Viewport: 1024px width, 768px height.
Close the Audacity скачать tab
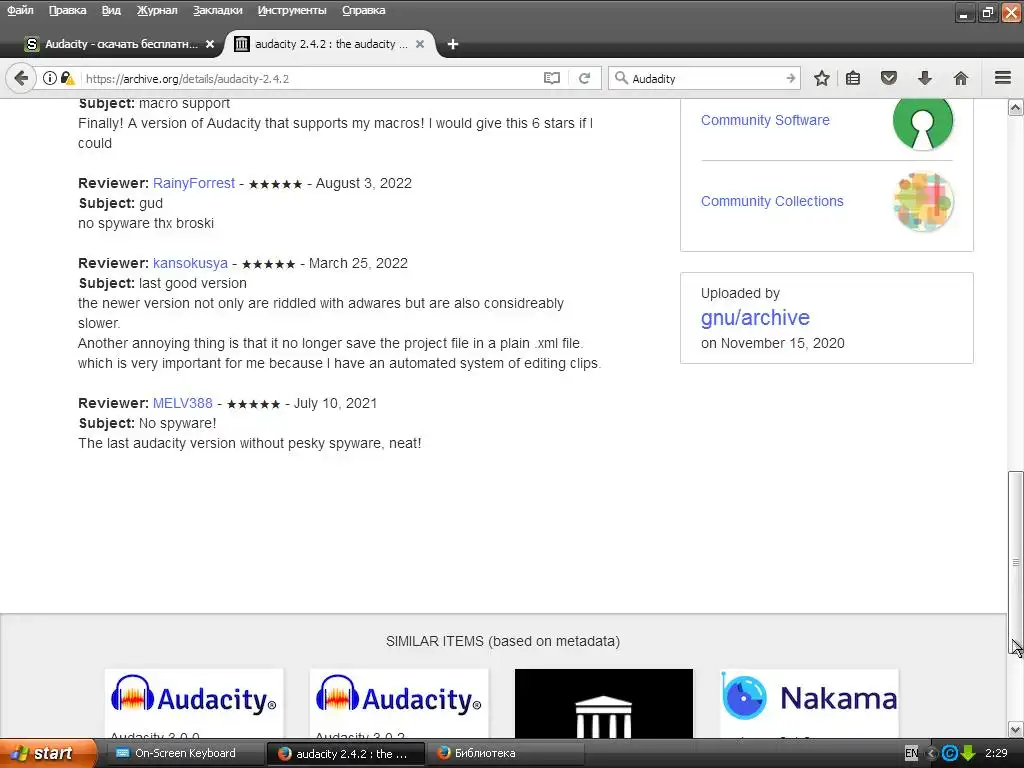coord(210,44)
